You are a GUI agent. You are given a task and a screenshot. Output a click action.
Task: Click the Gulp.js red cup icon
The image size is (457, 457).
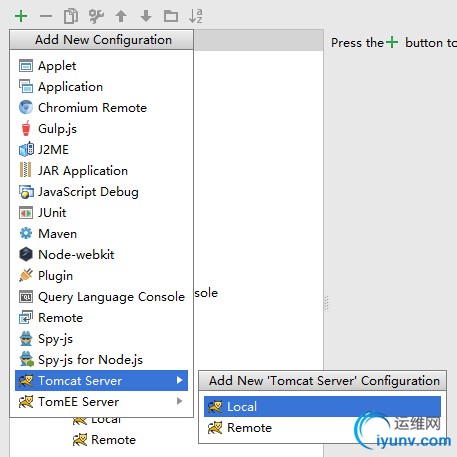pos(26,129)
